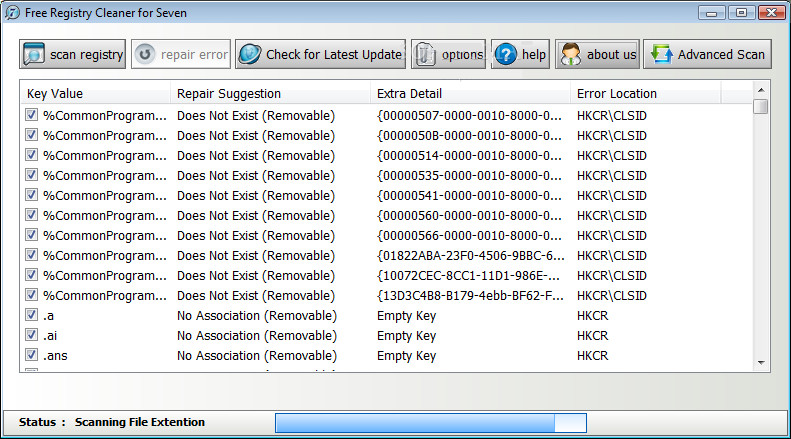Screen dimensions: 791x439
Task: Click the scanning progress bar
Action: click(x=431, y=423)
